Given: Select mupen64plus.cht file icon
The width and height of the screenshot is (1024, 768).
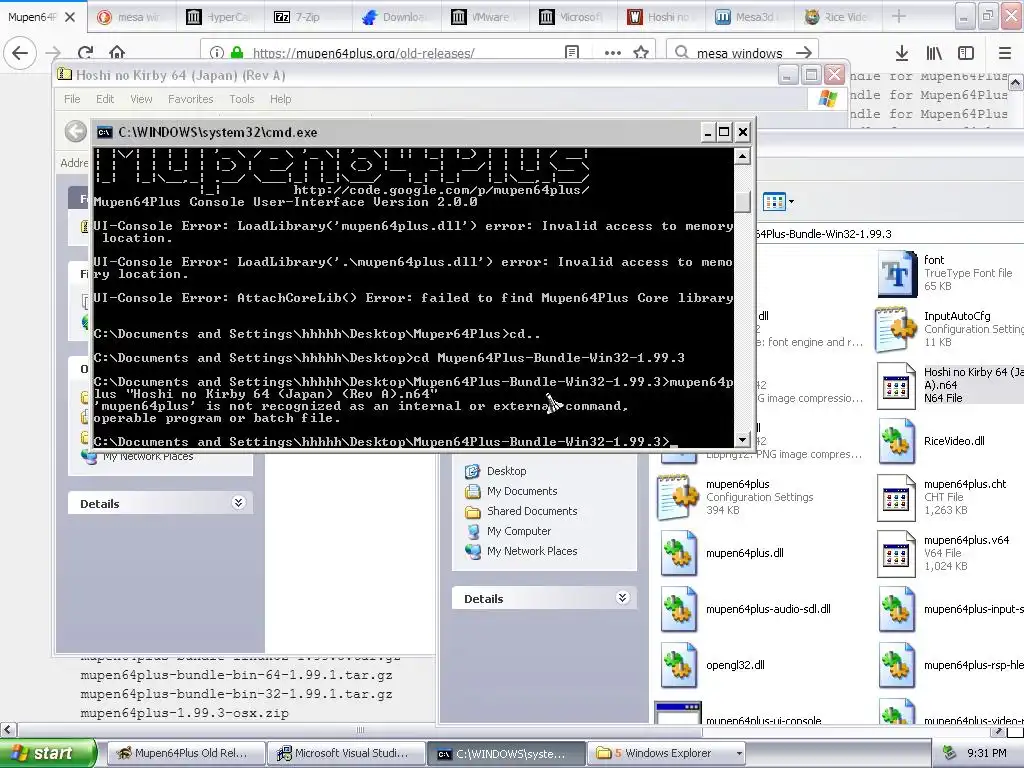Looking at the screenshot, I should pyautogui.click(x=896, y=498).
